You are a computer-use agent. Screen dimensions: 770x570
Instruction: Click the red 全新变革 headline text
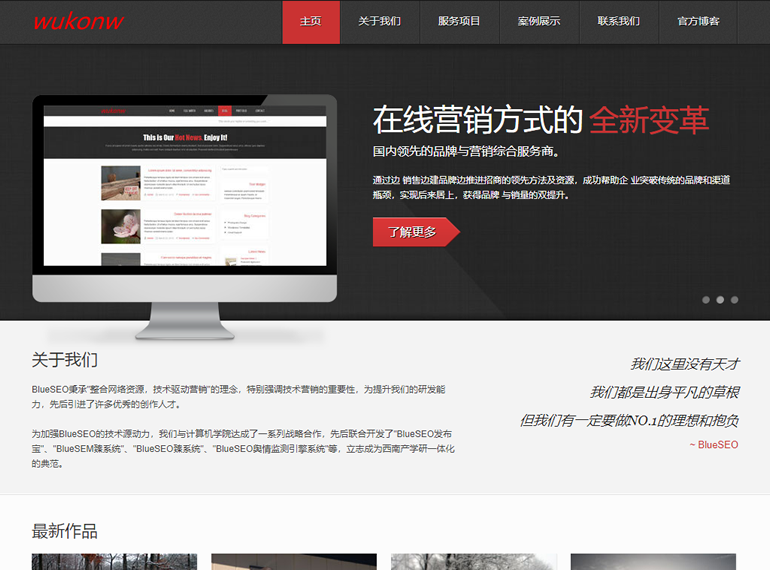click(649, 120)
